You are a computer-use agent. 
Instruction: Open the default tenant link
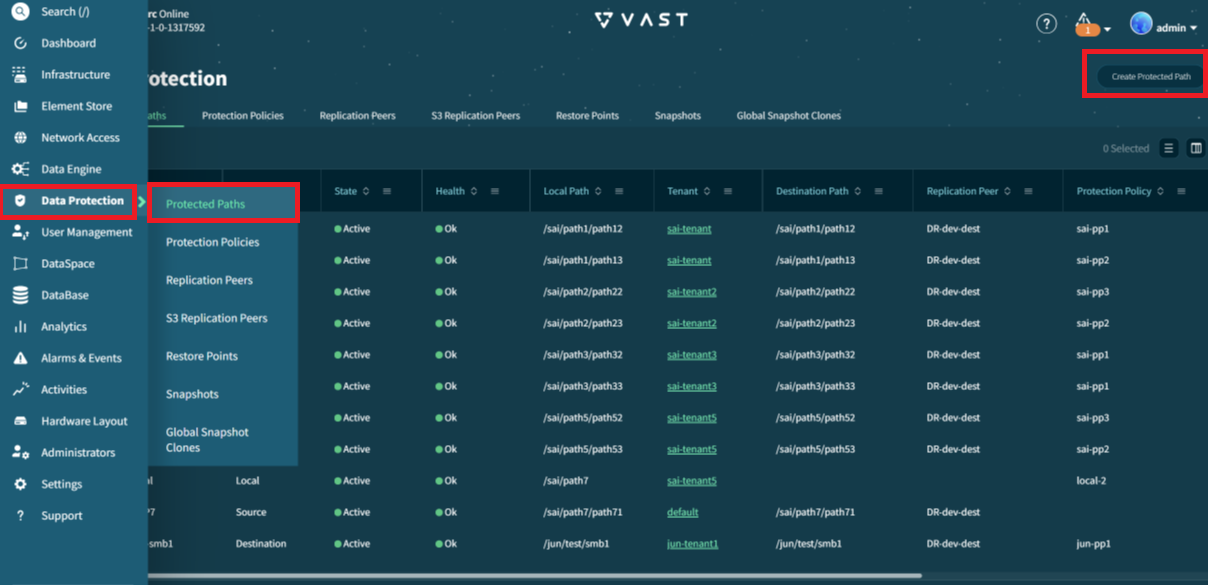click(x=683, y=512)
